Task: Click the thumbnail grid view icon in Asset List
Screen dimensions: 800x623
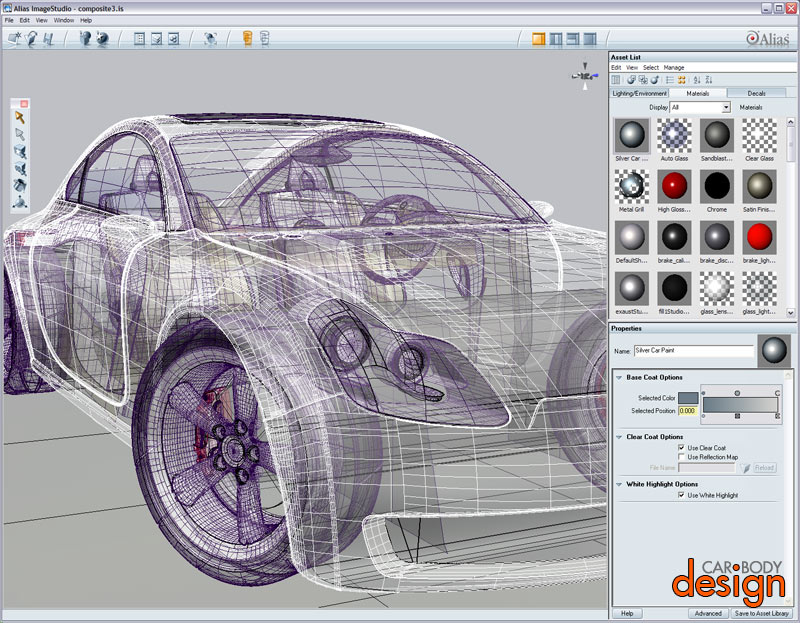Action: click(x=682, y=79)
